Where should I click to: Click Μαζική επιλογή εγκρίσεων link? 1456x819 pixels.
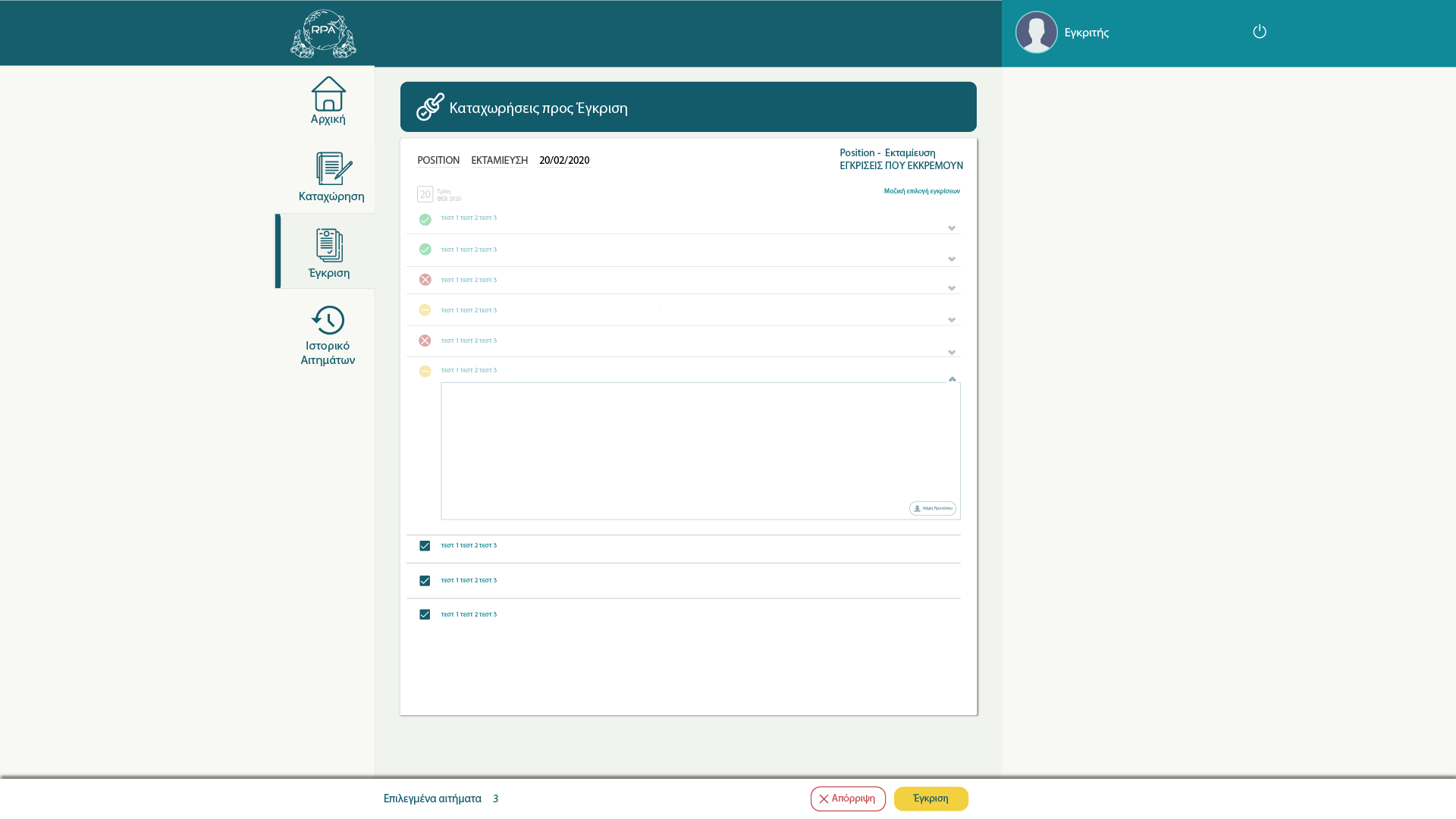pos(921,191)
